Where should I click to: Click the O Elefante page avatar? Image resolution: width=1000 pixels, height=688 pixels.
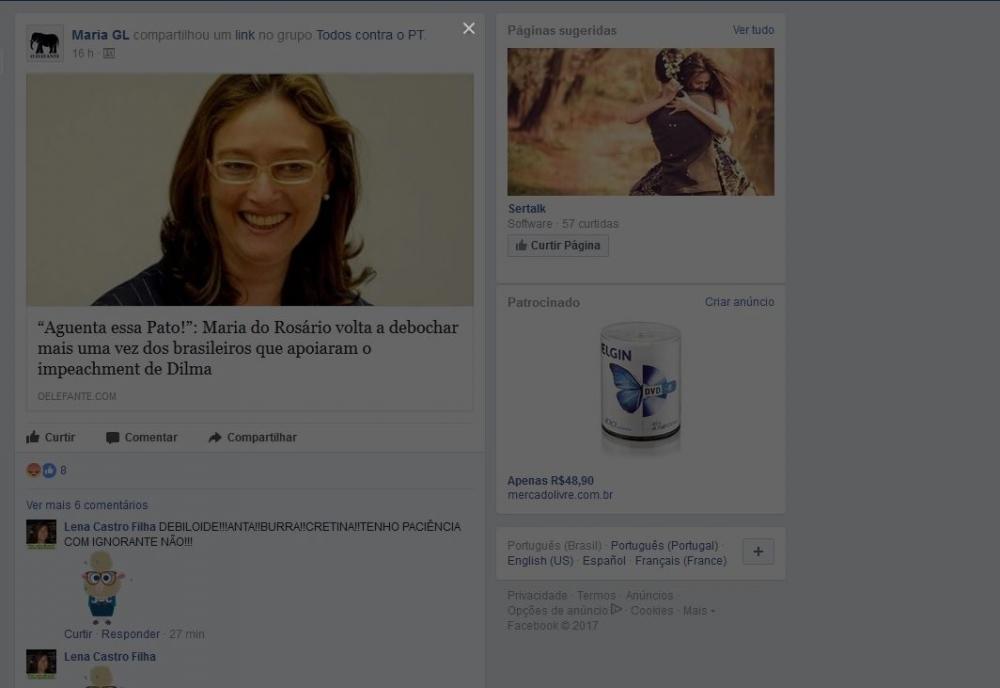point(44,43)
